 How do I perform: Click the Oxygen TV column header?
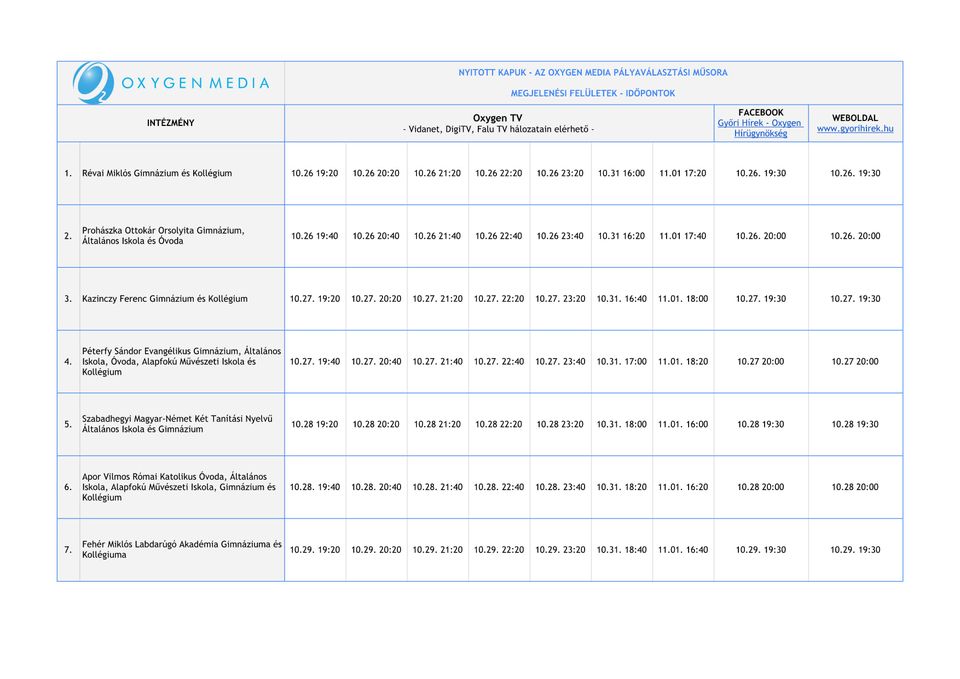pyautogui.click(x=497, y=118)
